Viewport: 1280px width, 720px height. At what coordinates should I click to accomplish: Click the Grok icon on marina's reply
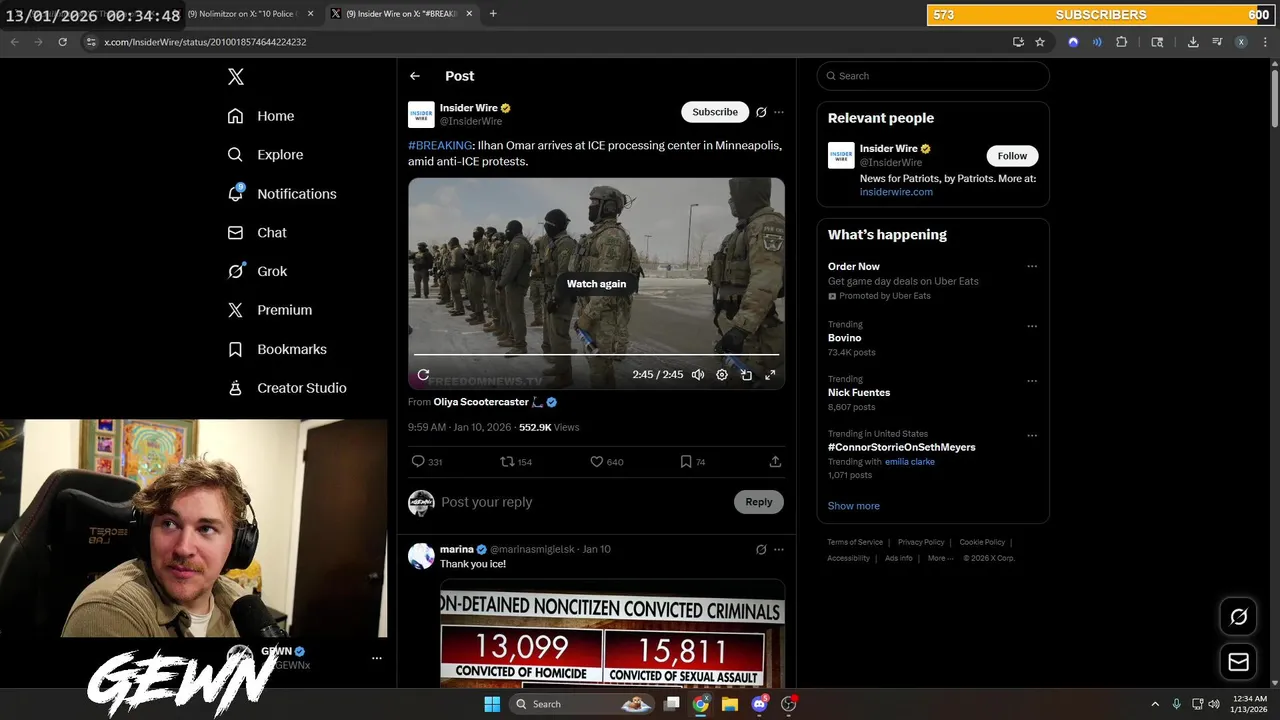[761, 549]
